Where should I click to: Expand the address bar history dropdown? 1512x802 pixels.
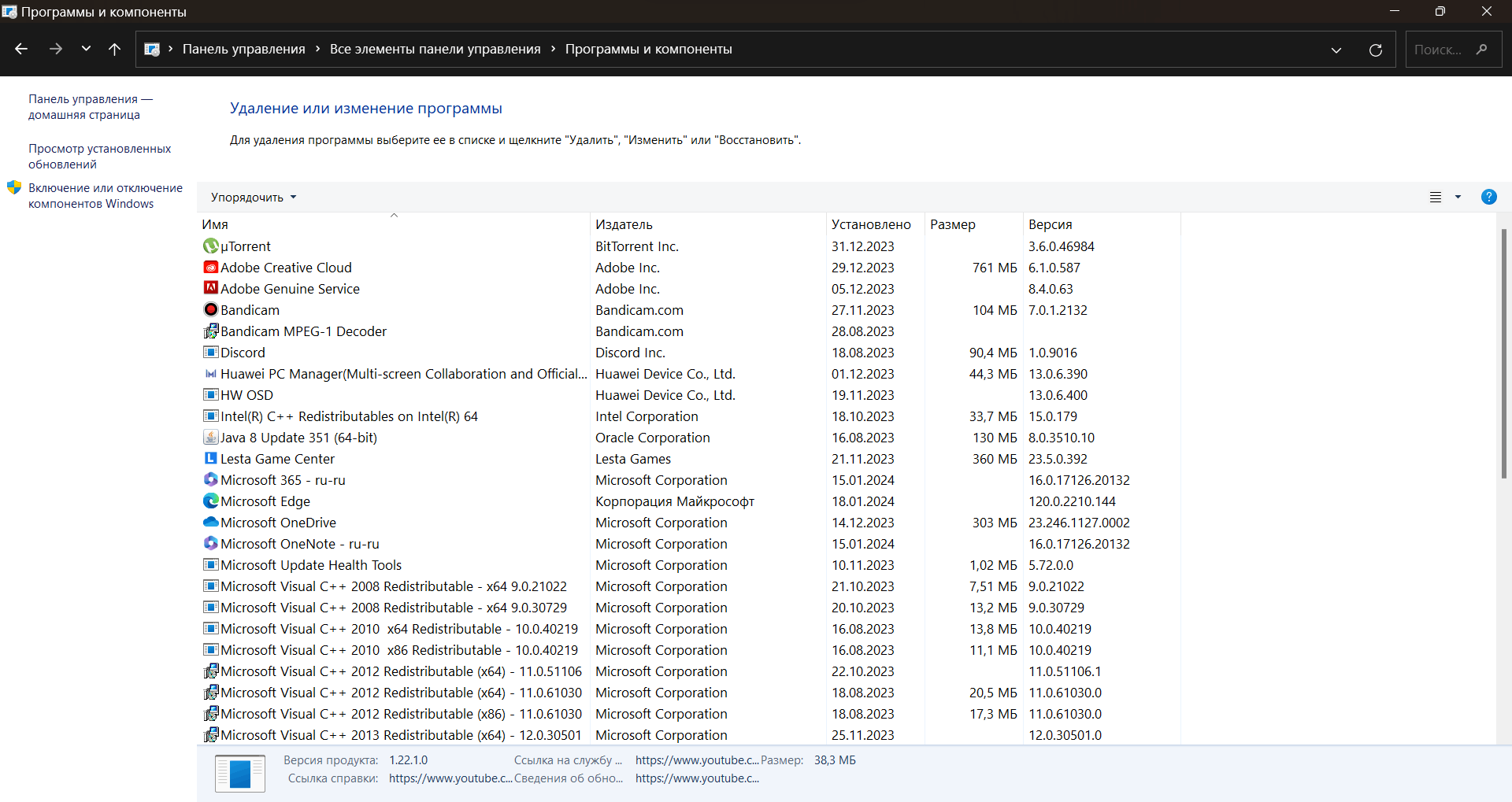click(1336, 50)
